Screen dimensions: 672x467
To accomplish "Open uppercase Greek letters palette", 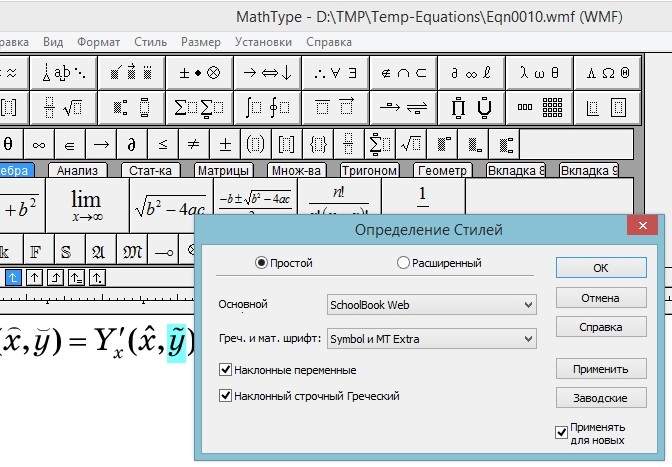I will (x=607, y=72).
